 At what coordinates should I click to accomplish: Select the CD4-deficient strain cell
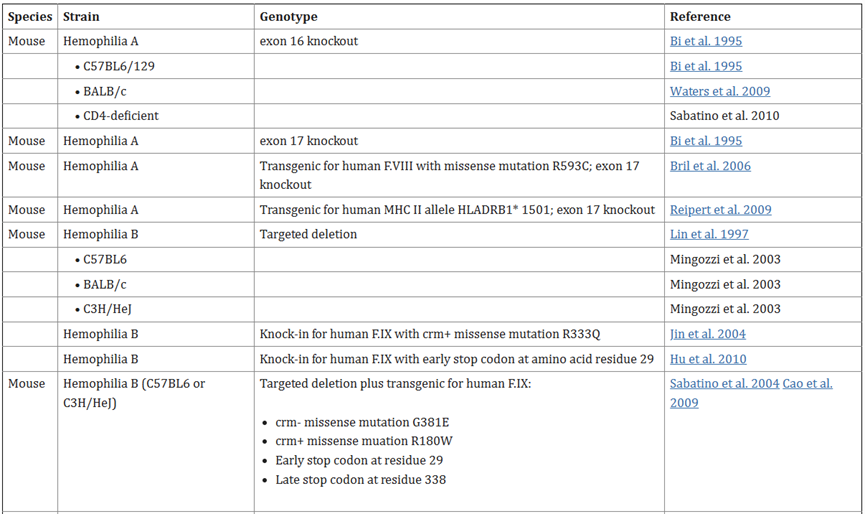pyautogui.click(x=156, y=116)
